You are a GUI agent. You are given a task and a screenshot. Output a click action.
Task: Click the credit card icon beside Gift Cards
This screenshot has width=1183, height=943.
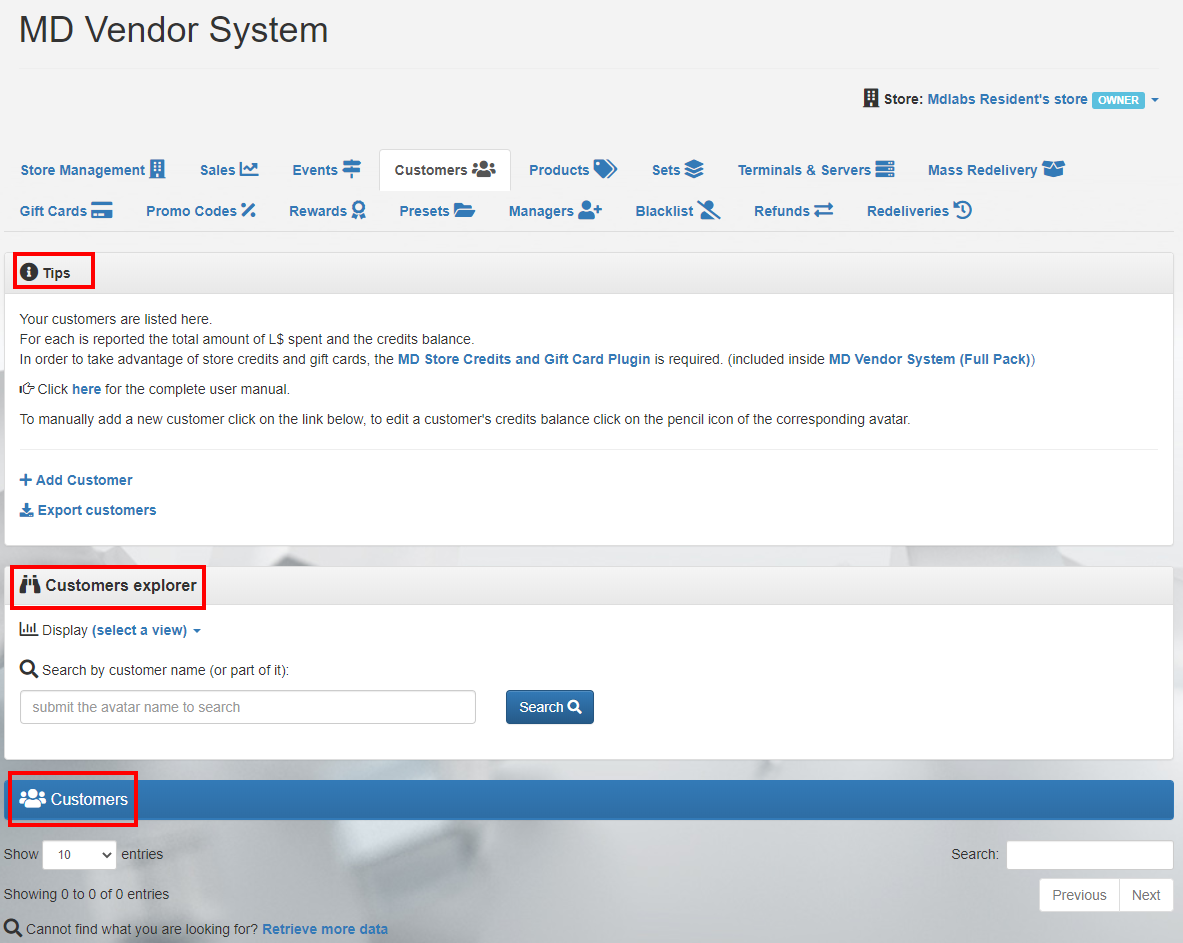coord(102,210)
